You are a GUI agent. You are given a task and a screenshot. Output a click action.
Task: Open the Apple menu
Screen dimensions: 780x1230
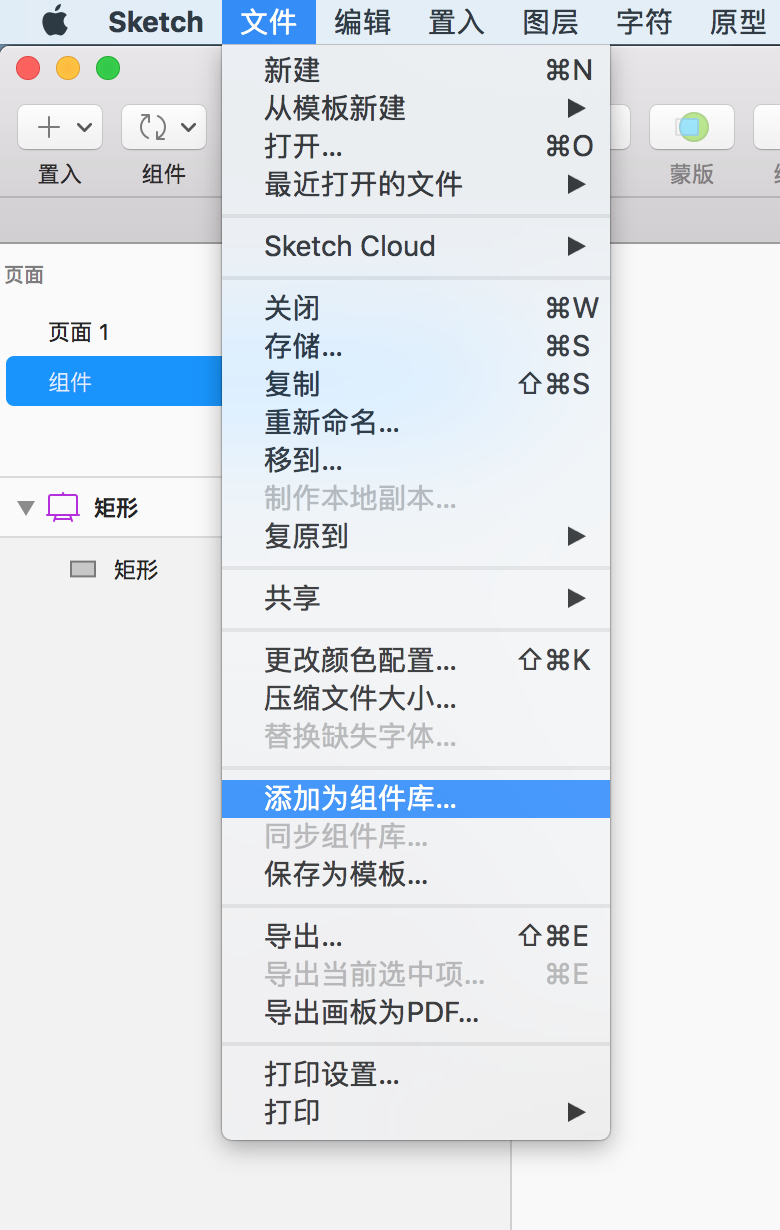(54, 21)
